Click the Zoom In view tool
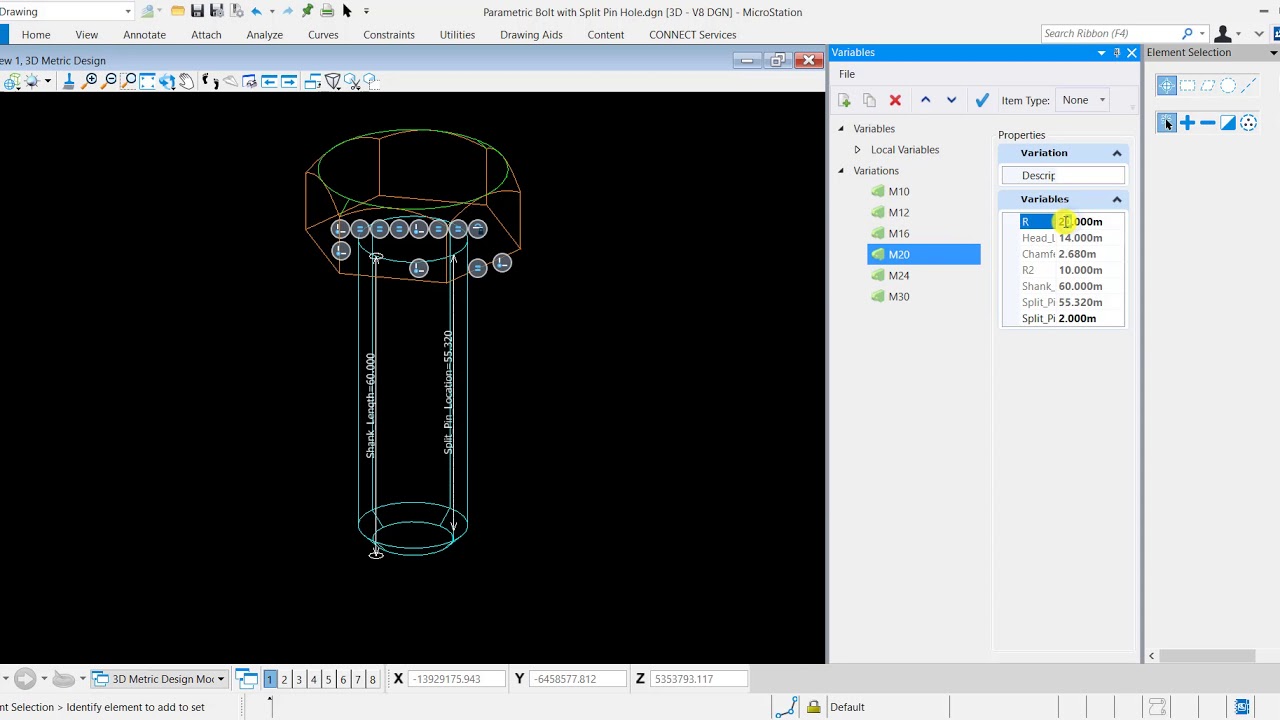The image size is (1280, 720). (x=92, y=81)
